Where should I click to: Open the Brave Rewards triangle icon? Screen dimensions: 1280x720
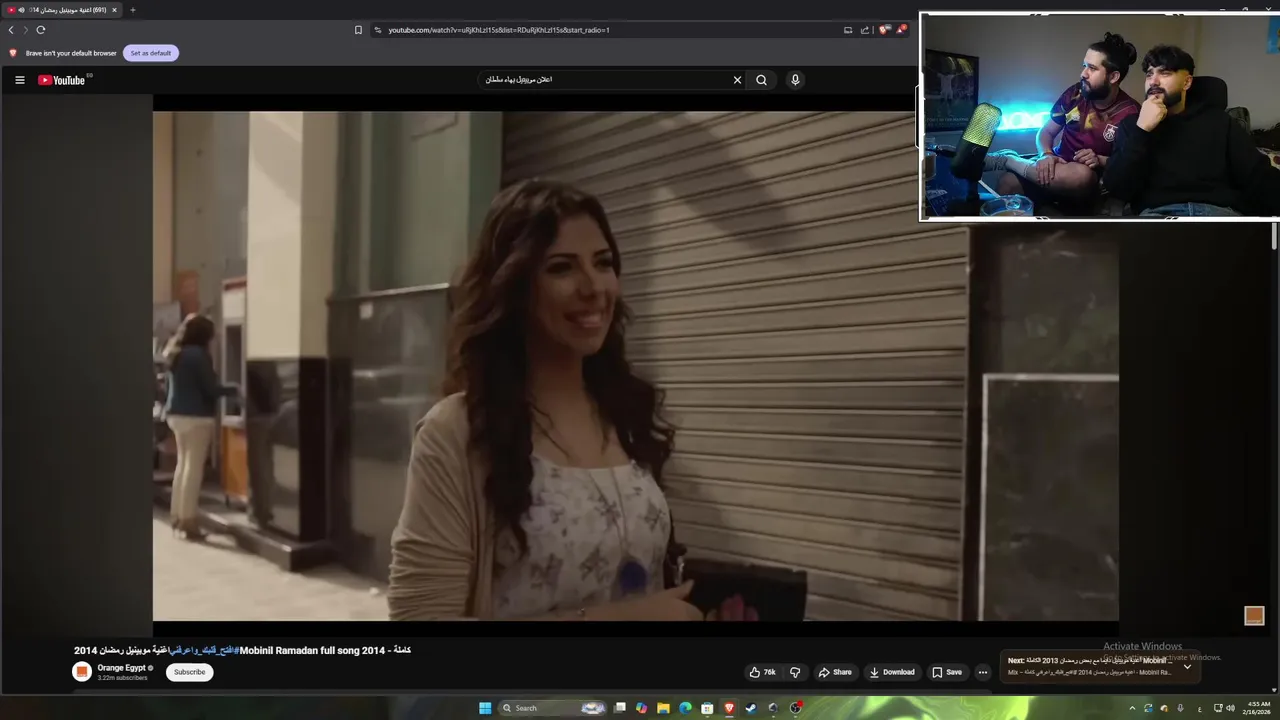pyautogui.click(x=901, y=30)
